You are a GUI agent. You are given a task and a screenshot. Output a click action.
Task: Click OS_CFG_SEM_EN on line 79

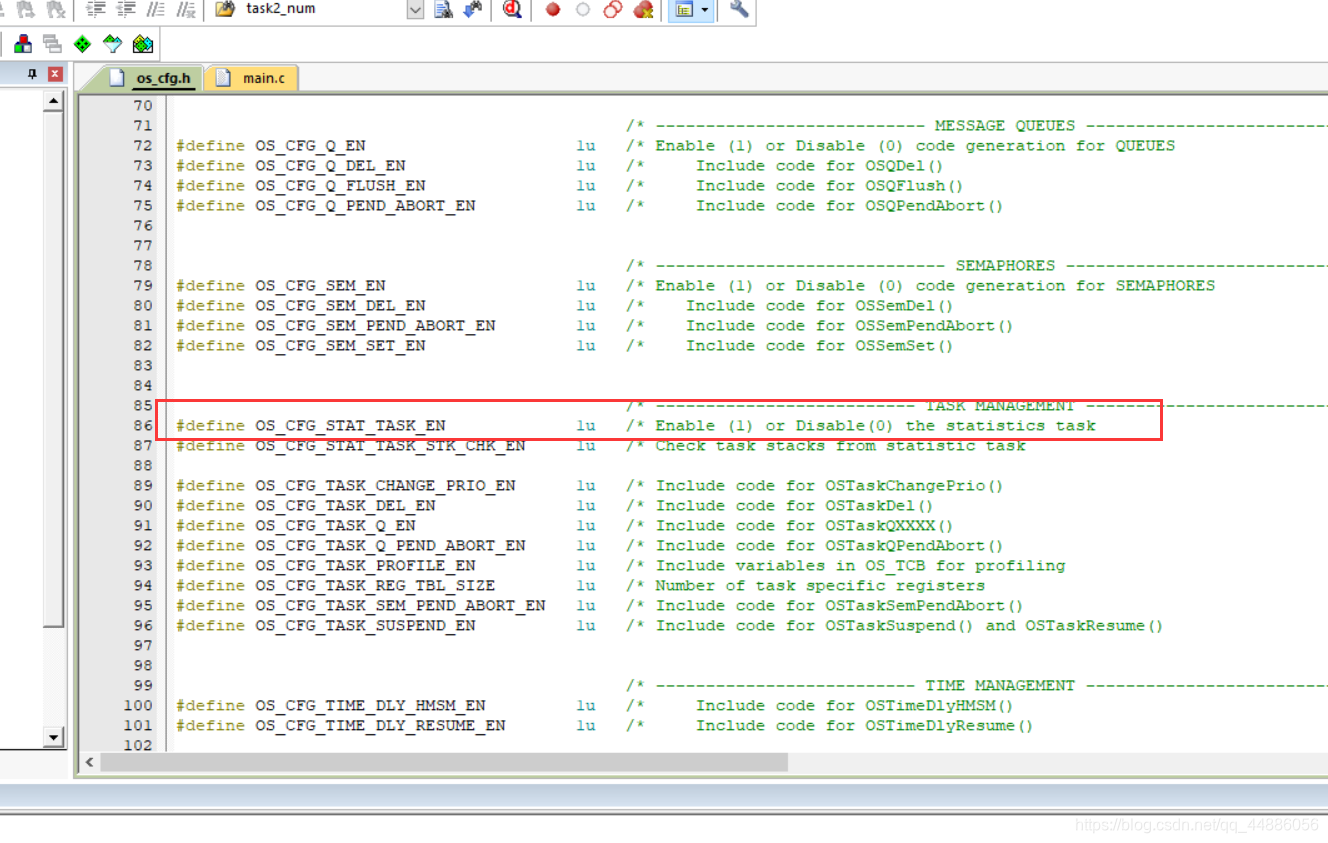(x=320, y=286)
